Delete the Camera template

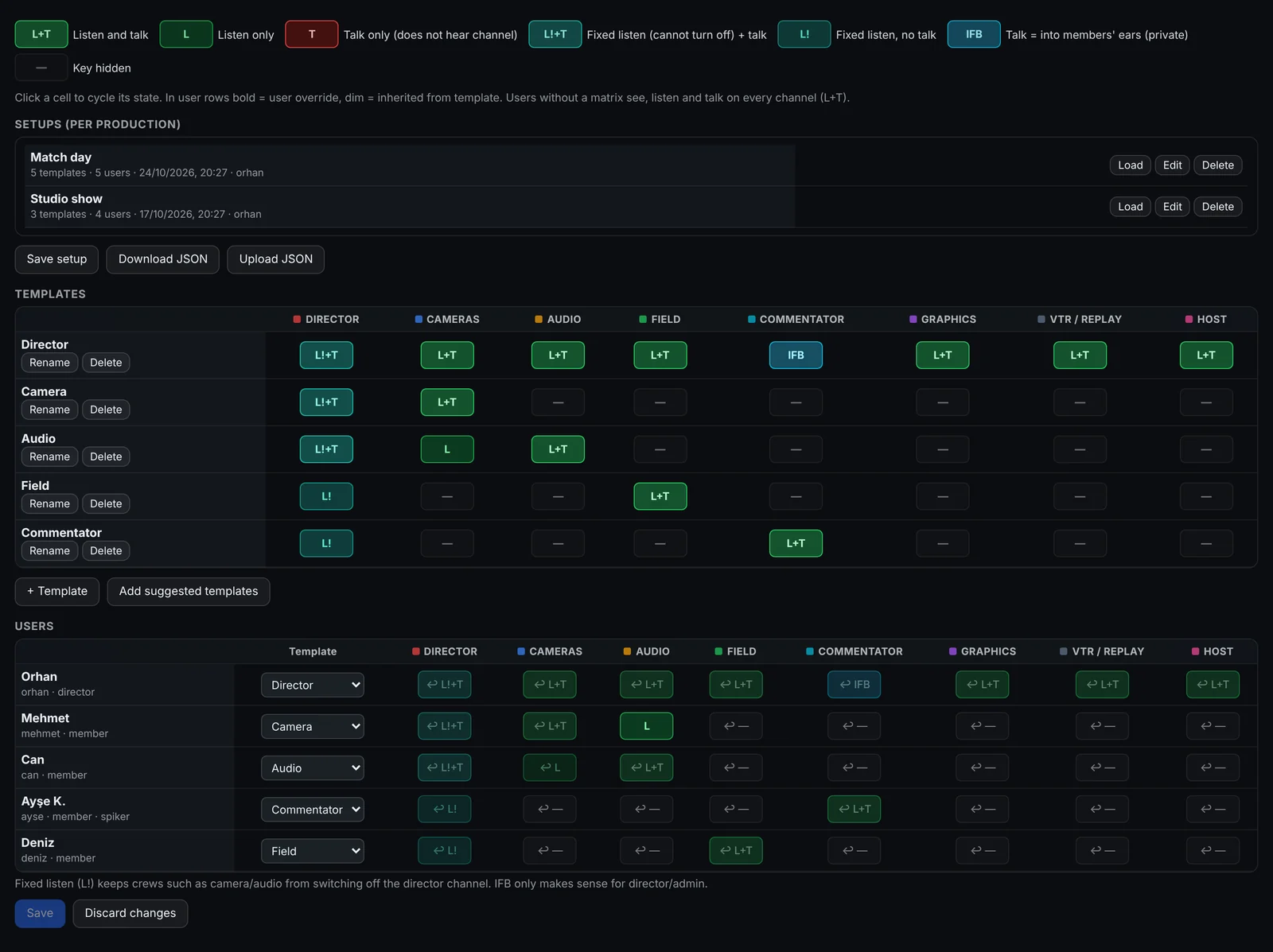coord(106,410)
